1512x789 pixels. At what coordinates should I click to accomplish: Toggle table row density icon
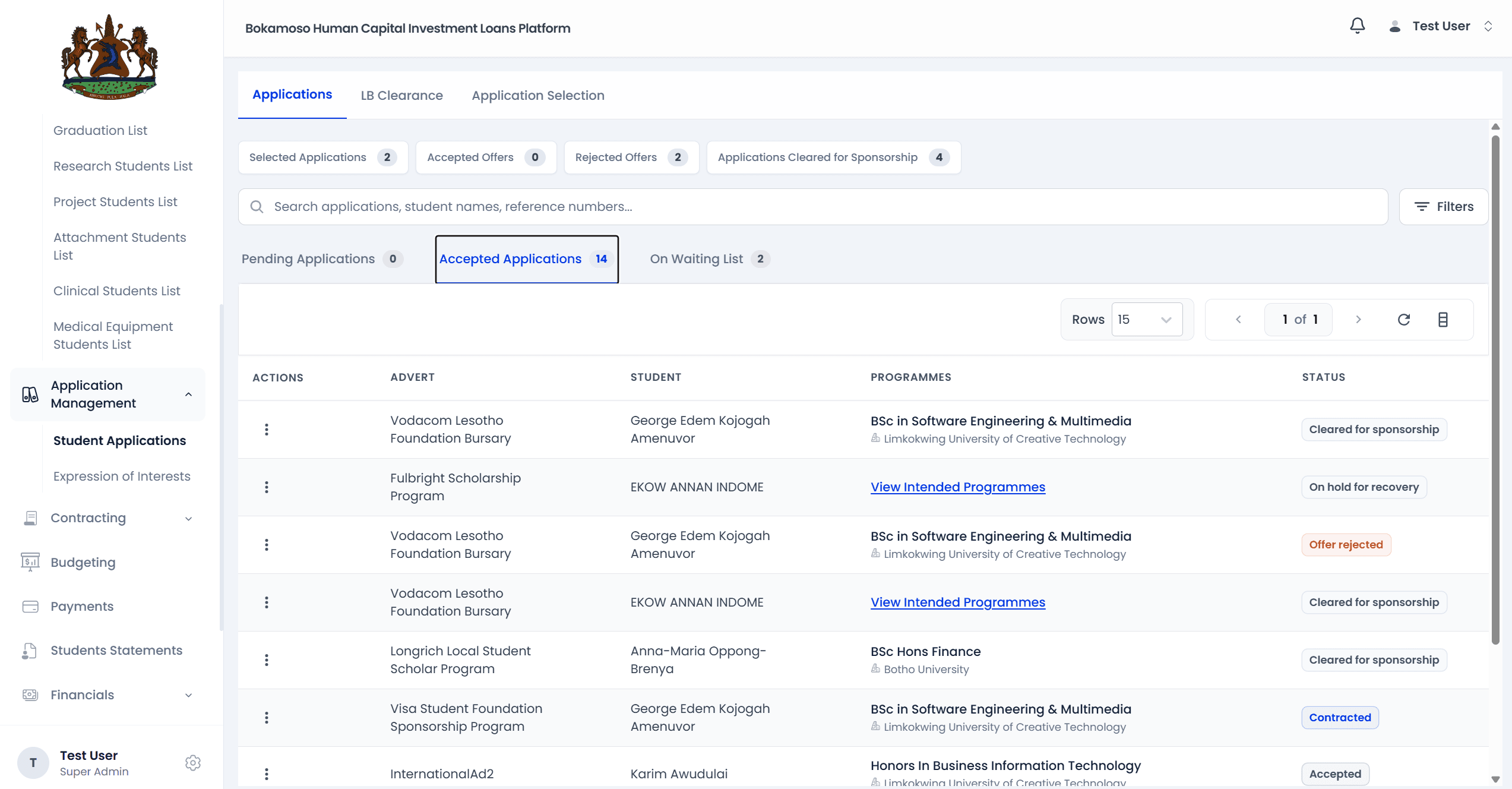[1443, 320]
